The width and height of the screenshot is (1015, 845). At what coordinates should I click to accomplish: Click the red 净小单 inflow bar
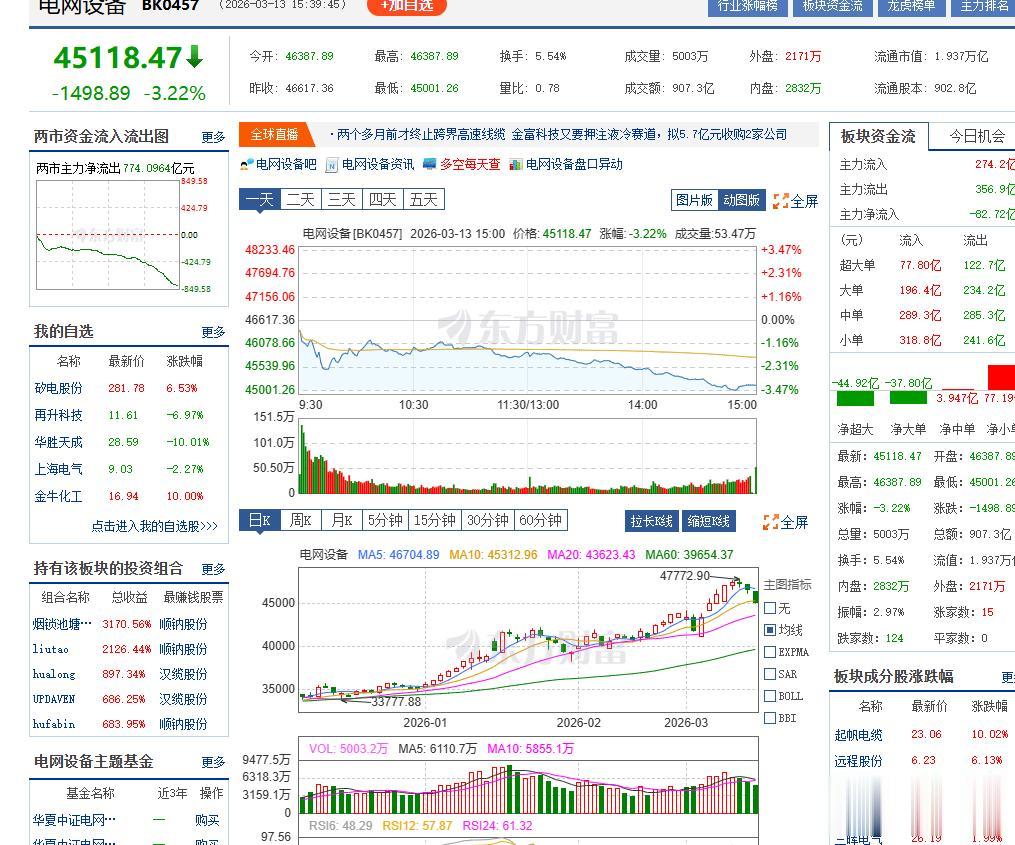[x=1001, y=377]
